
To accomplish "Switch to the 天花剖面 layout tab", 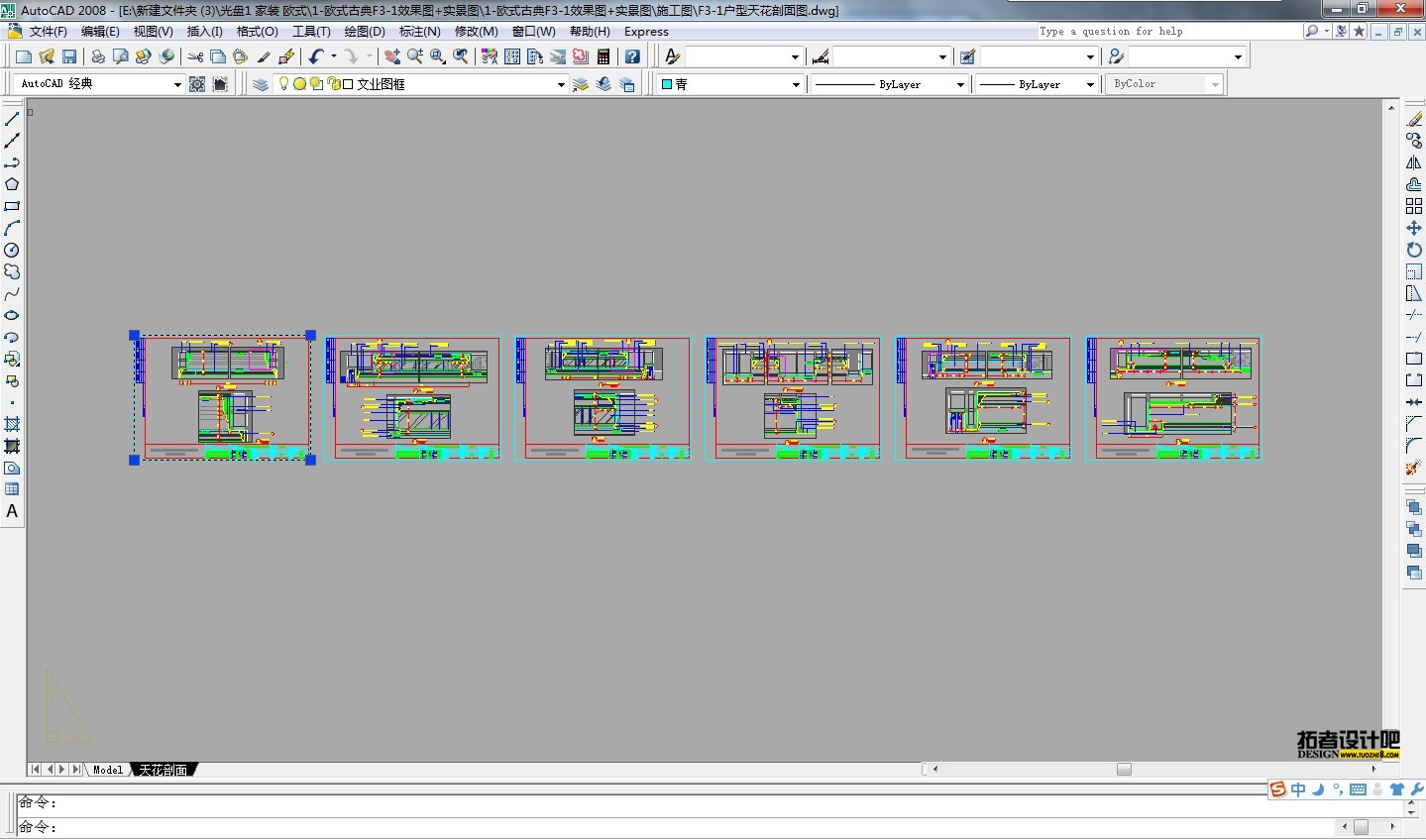I will tap(163, 770).
